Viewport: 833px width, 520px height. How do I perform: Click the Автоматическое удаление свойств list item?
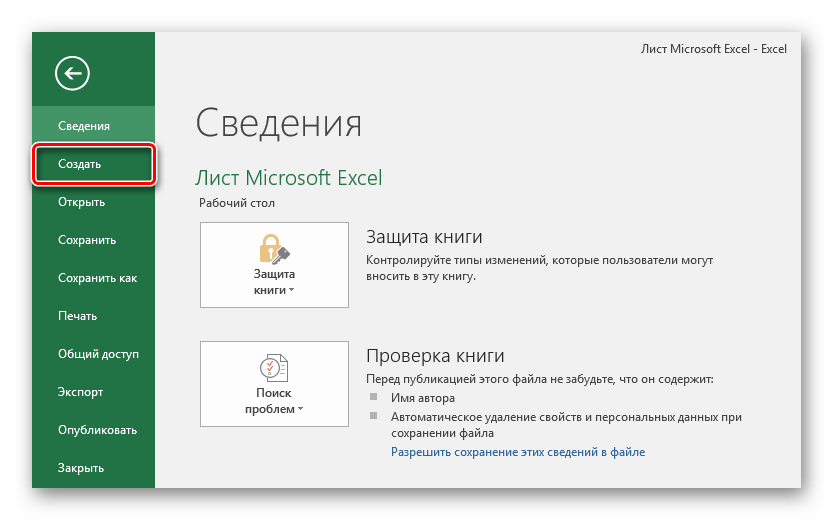[x=566, y=425]
